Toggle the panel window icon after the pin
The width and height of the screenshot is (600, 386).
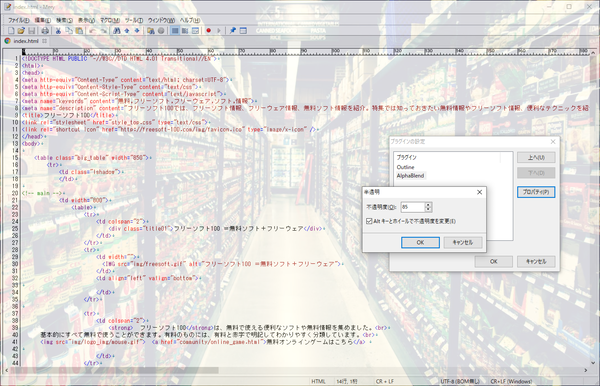pyautogui.click(x=243, y=31)
